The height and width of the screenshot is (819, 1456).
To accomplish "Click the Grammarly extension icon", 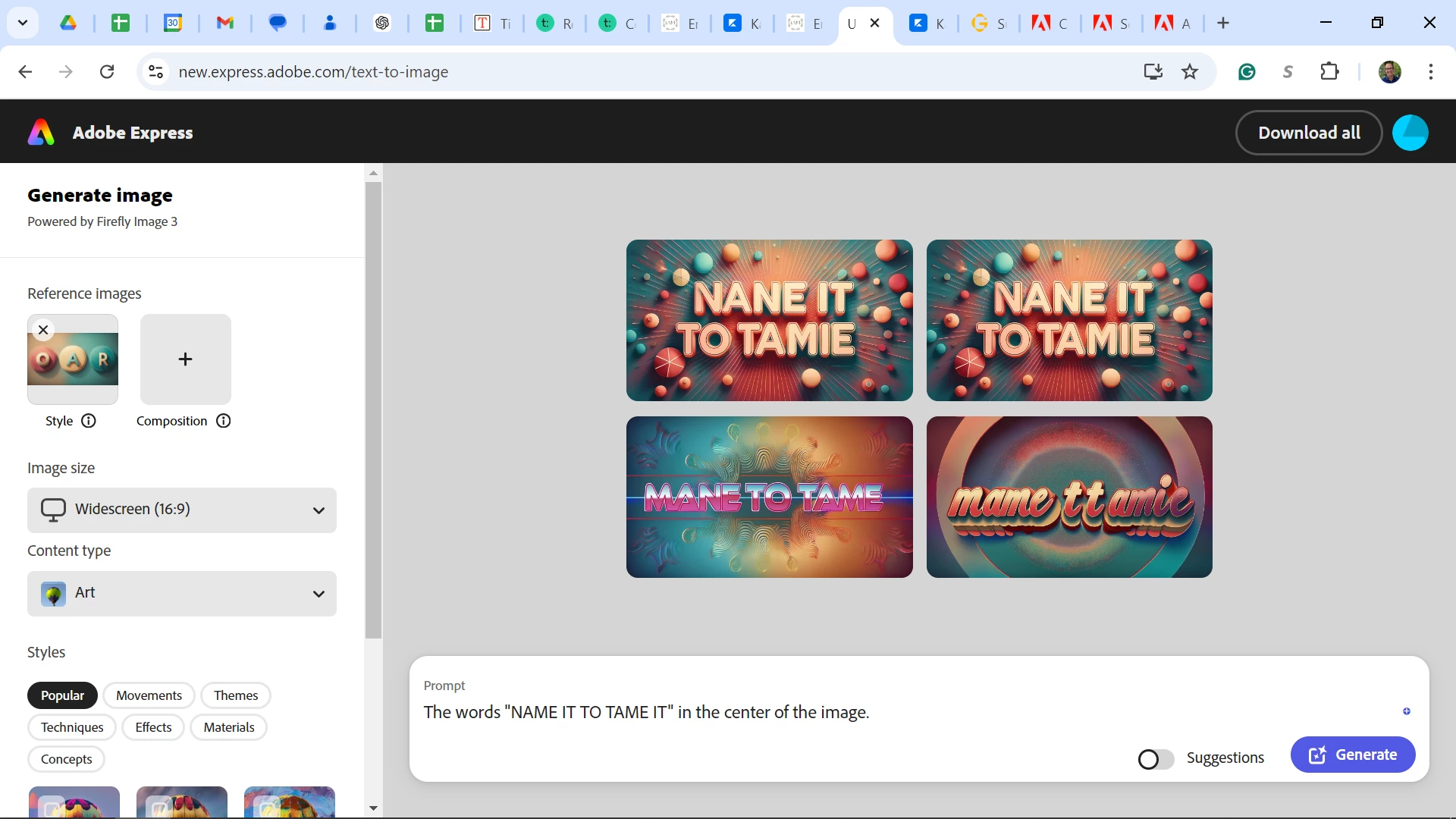I will tap(1247, 72).
